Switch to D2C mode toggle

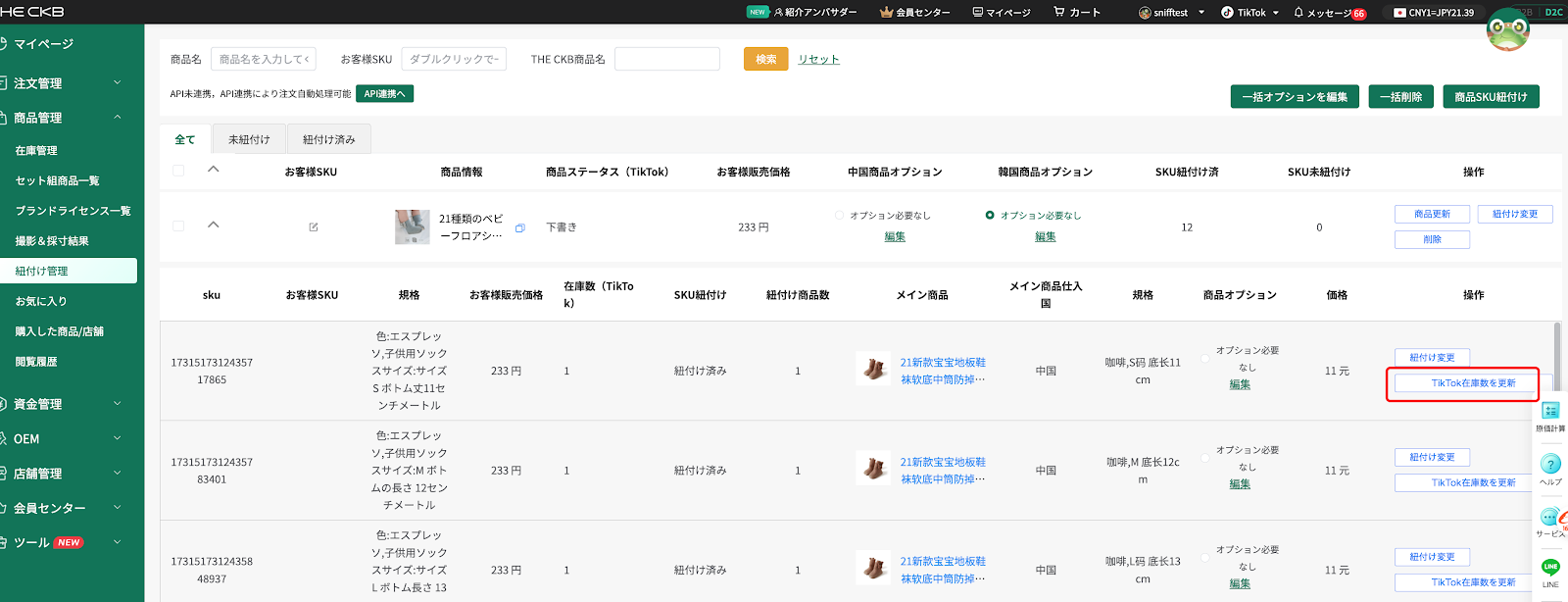point(1554,13)
